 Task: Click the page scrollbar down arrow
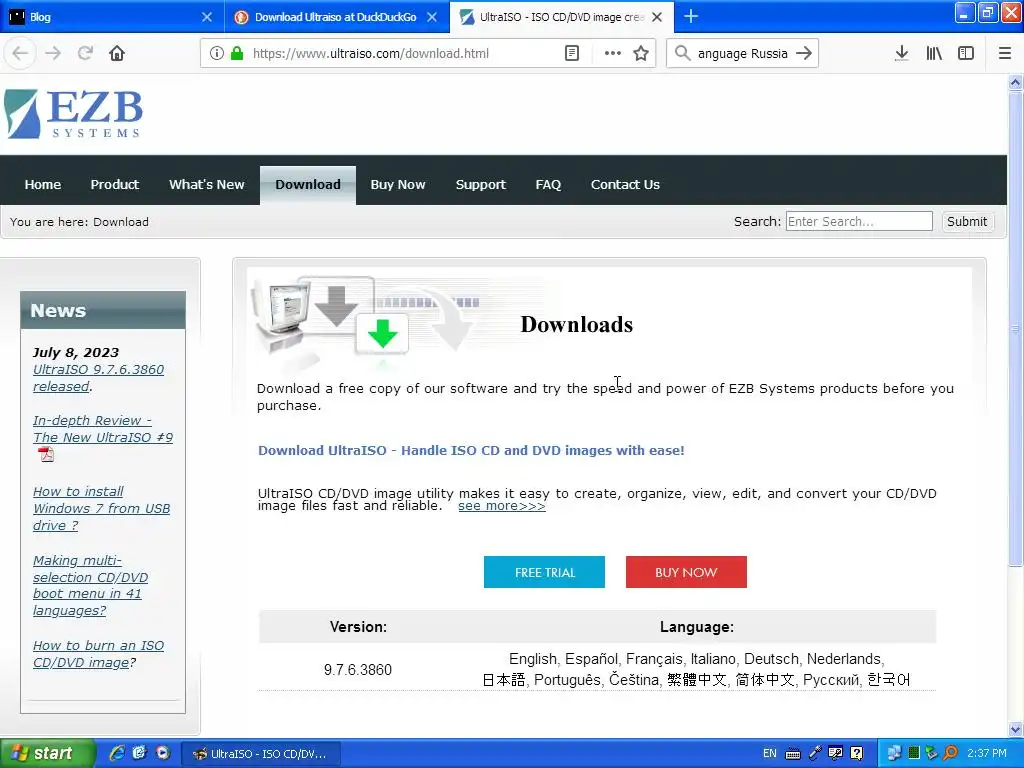[x=1015, y=729]
